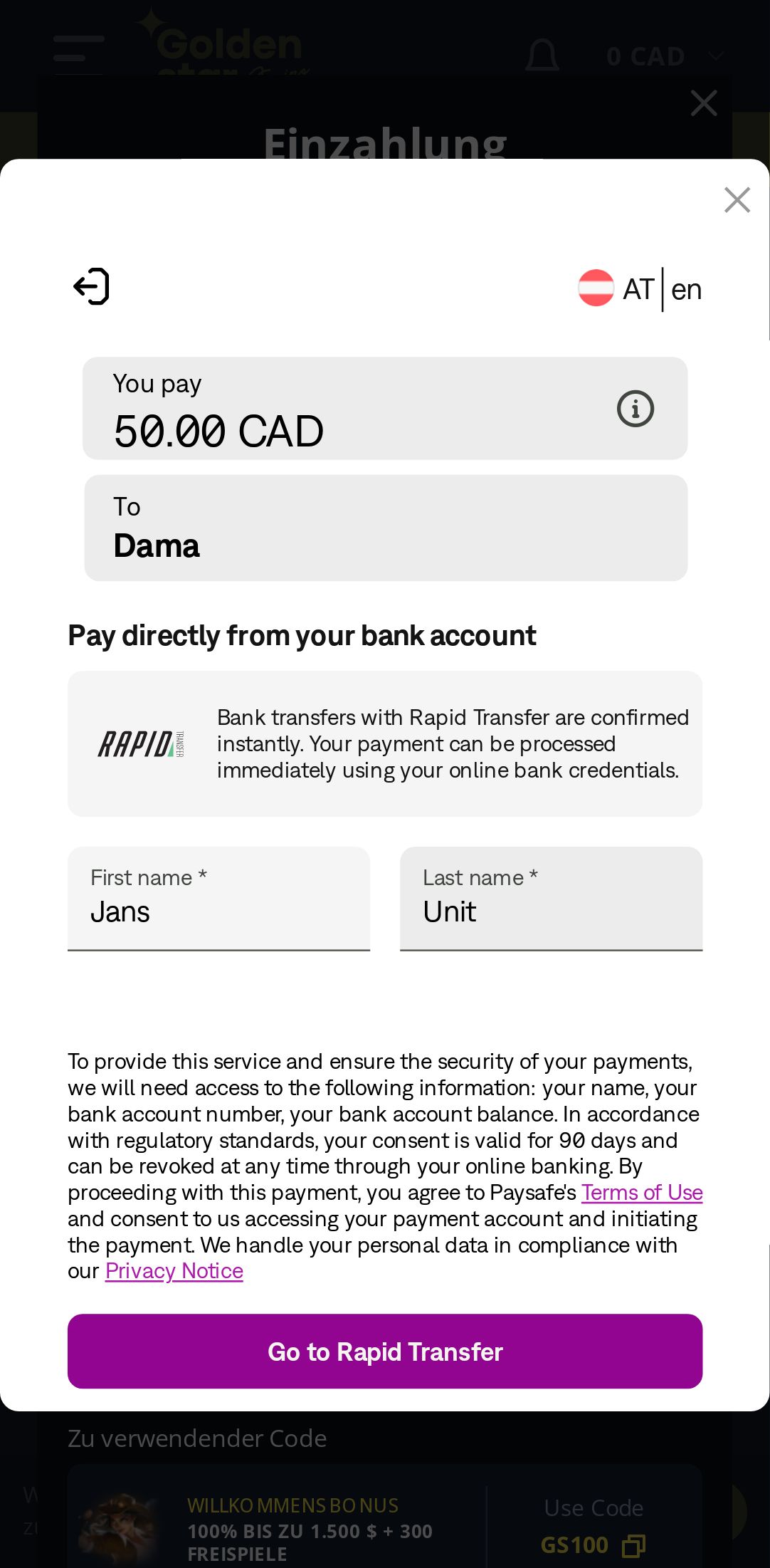The image size is (770, 1568).
Task: Open payment amount info icon
Action: point(635,409)
